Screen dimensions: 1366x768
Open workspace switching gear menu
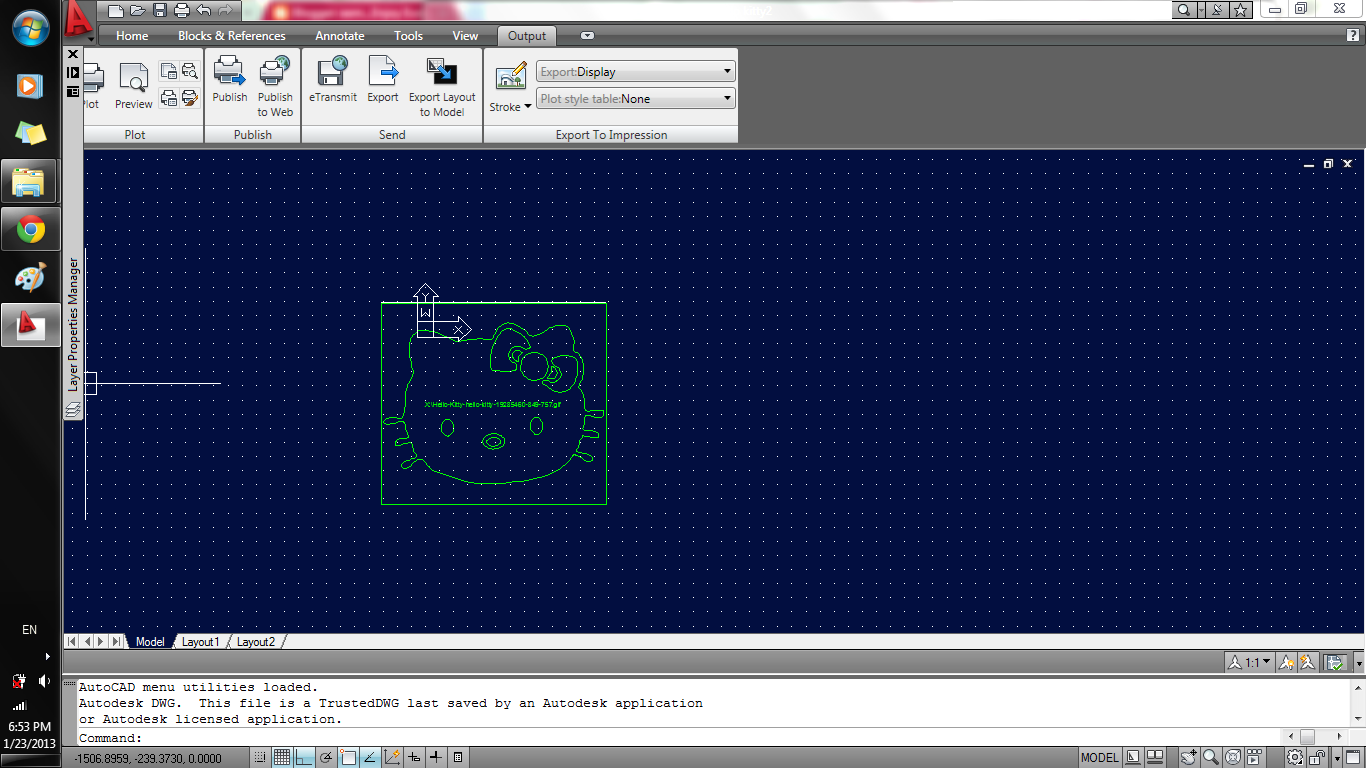[1295, 757]
